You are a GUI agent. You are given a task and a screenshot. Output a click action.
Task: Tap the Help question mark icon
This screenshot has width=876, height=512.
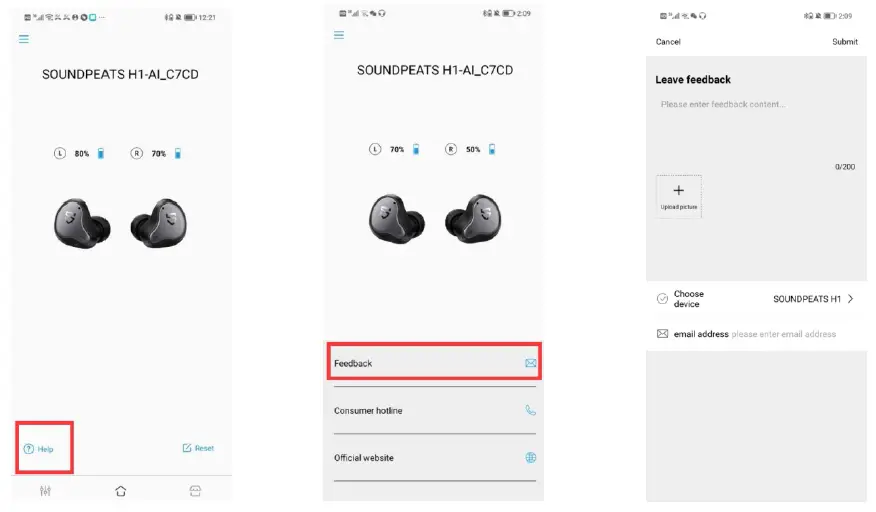29,449
